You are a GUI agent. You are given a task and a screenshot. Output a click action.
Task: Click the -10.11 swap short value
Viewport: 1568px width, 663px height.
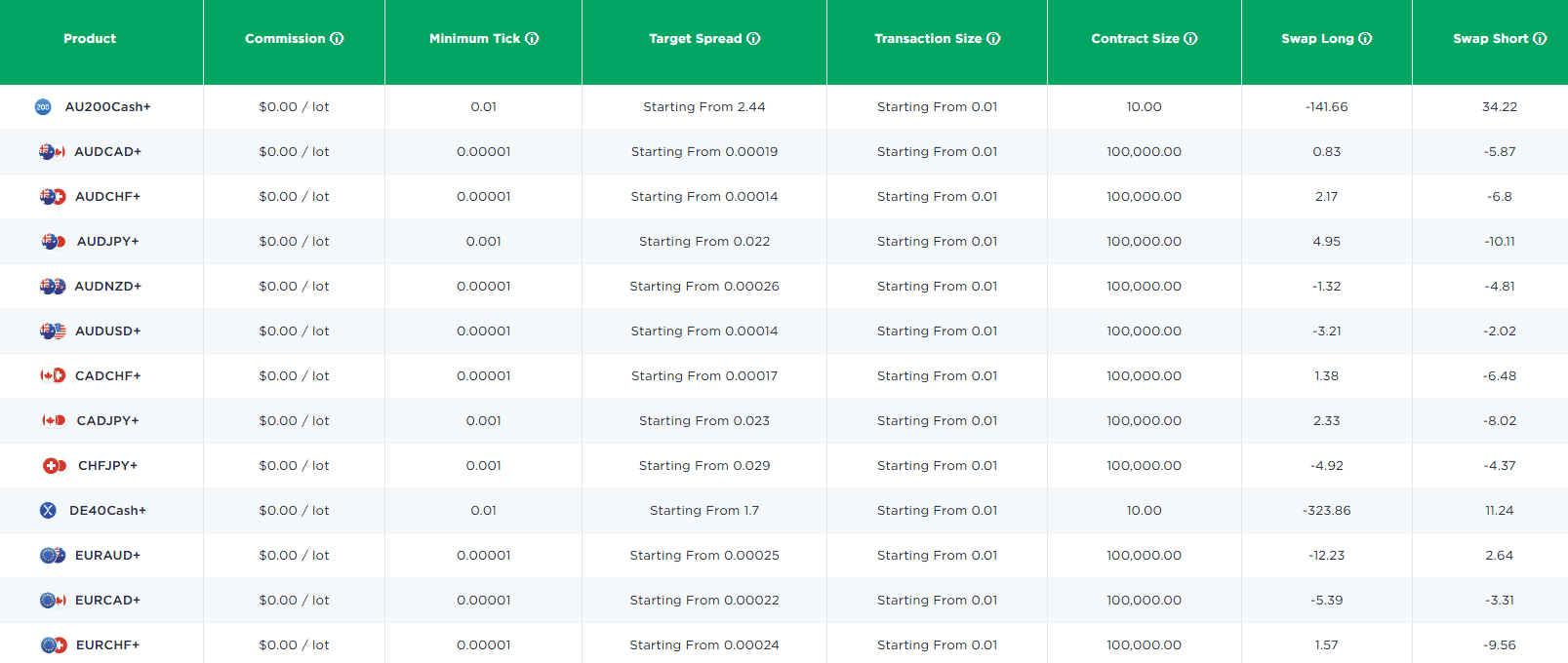tap(1500, 242)
